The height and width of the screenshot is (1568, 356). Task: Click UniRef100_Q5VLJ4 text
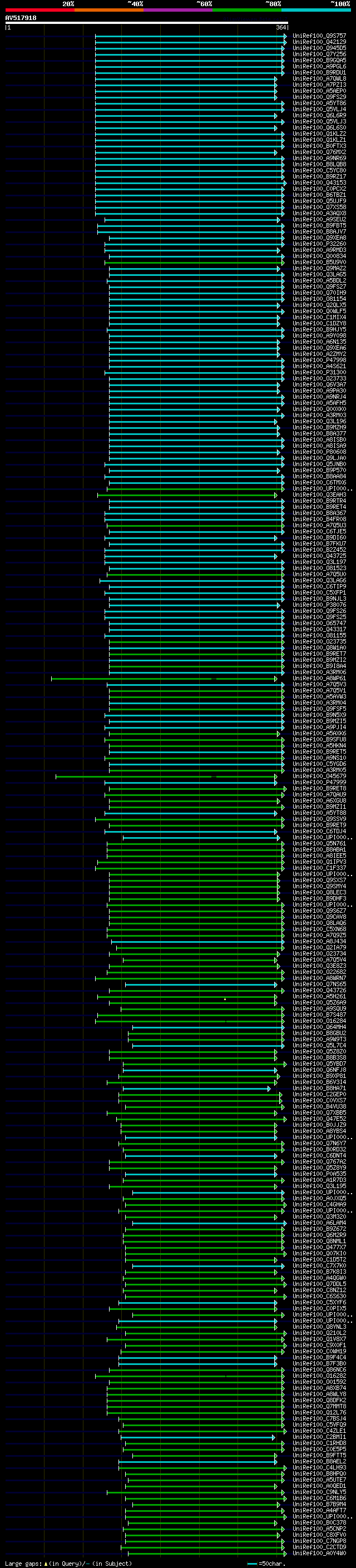point(319,110)
